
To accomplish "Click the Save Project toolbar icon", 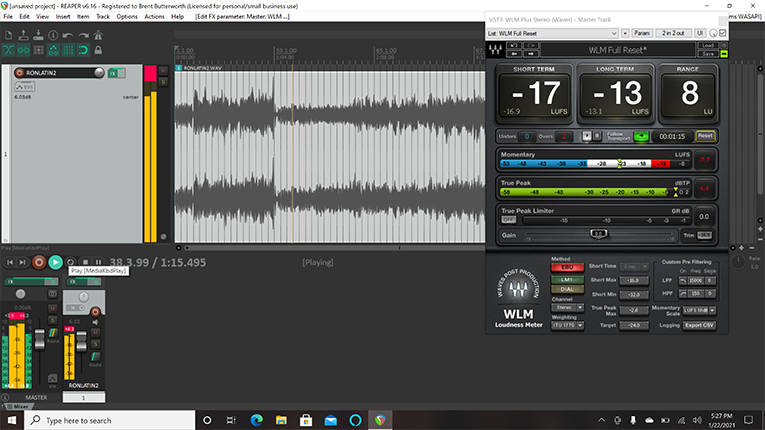I will click(38, 35).
